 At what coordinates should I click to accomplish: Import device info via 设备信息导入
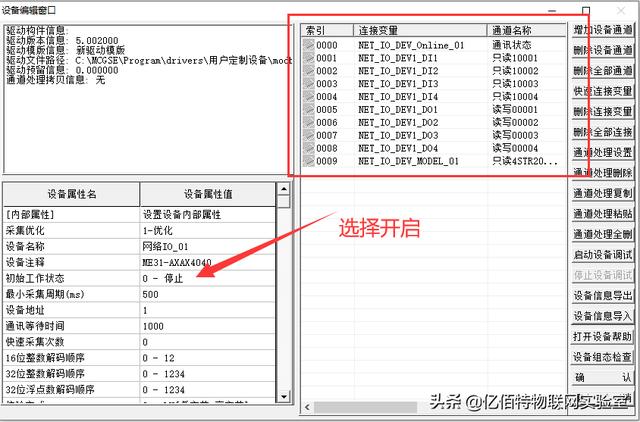pyautogui.click(x=602, y=316)
